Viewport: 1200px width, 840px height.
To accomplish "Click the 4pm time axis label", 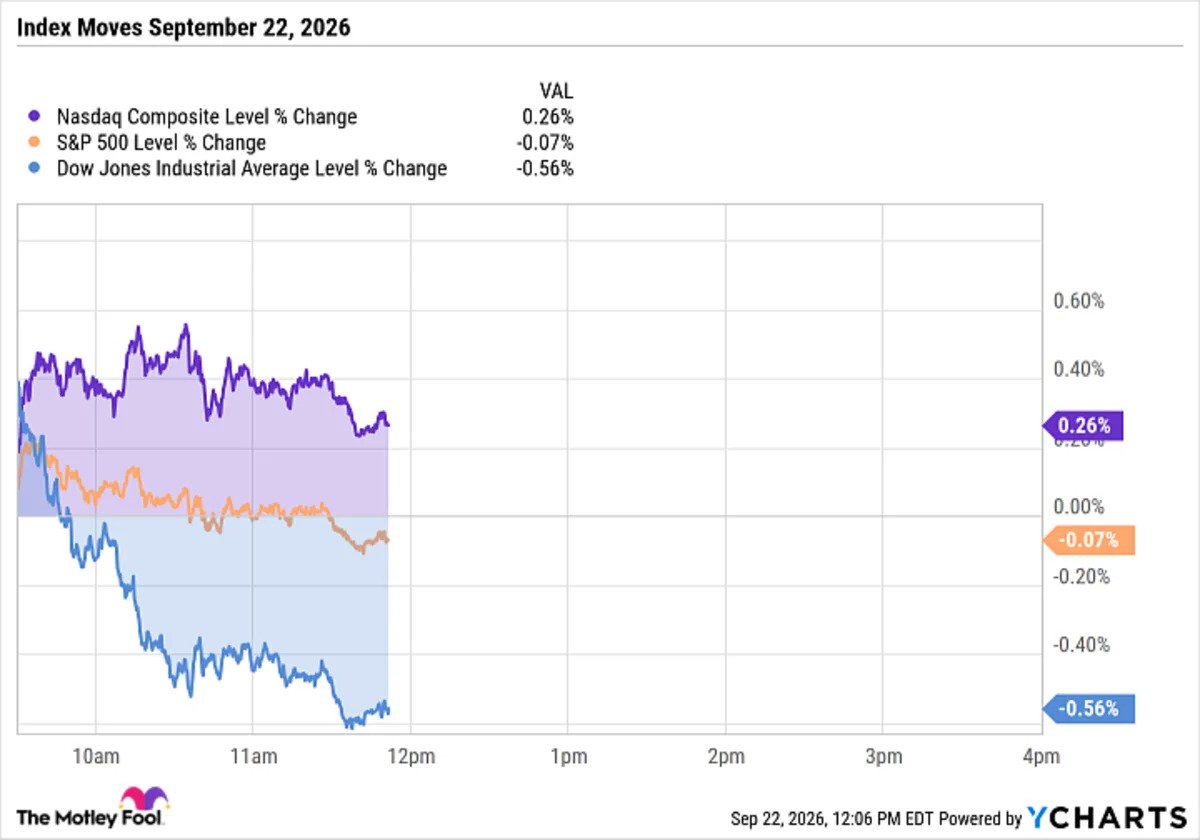I will click(1040, 757).
